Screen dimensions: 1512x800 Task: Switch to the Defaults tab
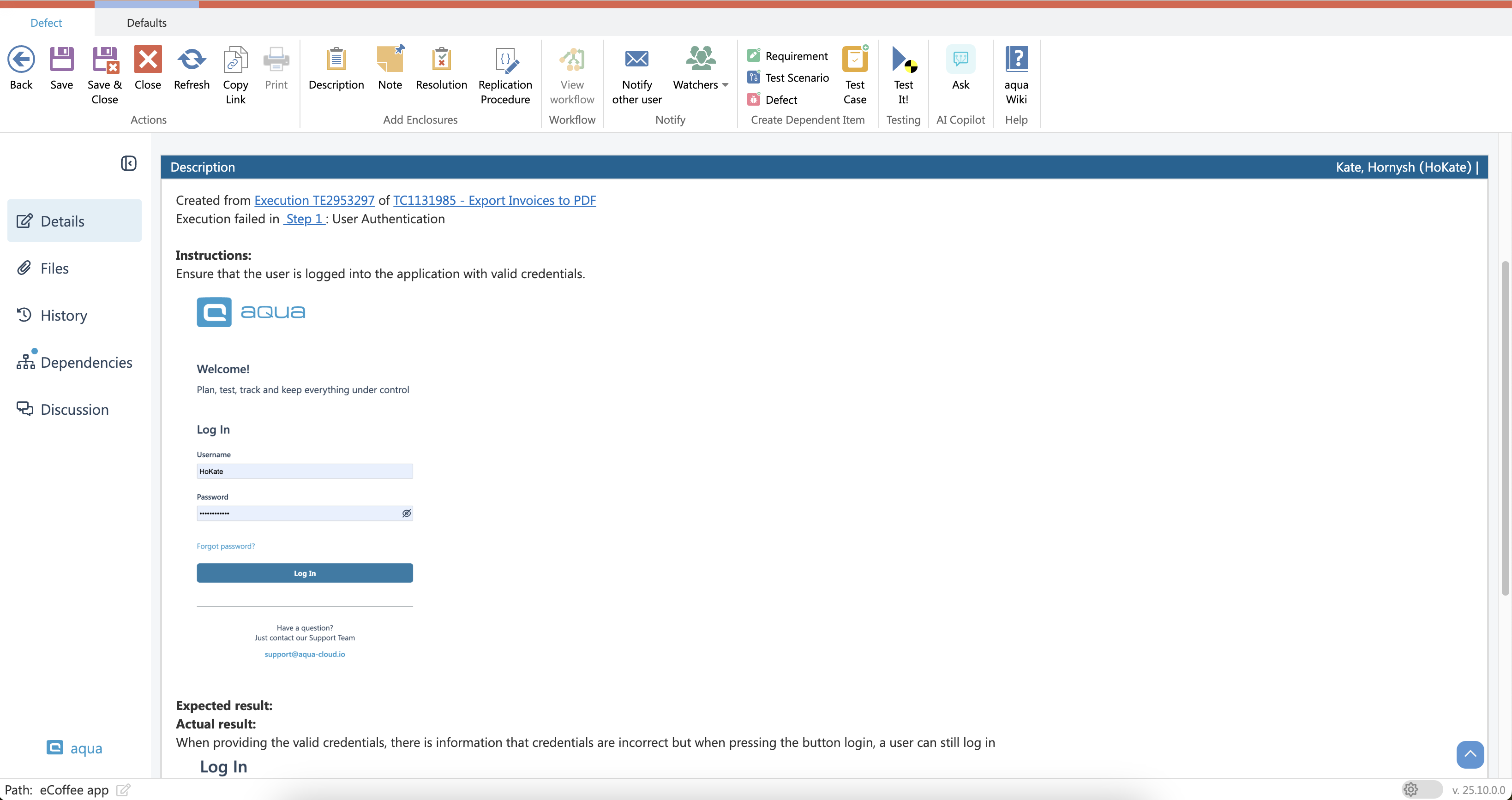click(147, 23)
